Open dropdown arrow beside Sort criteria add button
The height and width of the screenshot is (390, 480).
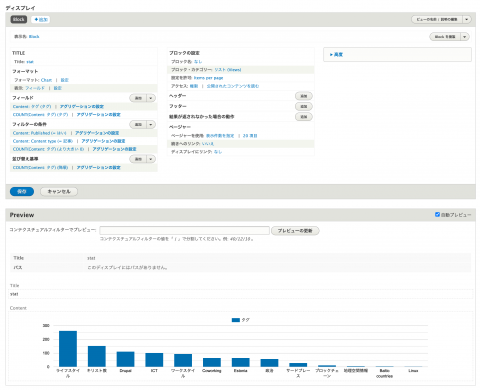[151, 159]
